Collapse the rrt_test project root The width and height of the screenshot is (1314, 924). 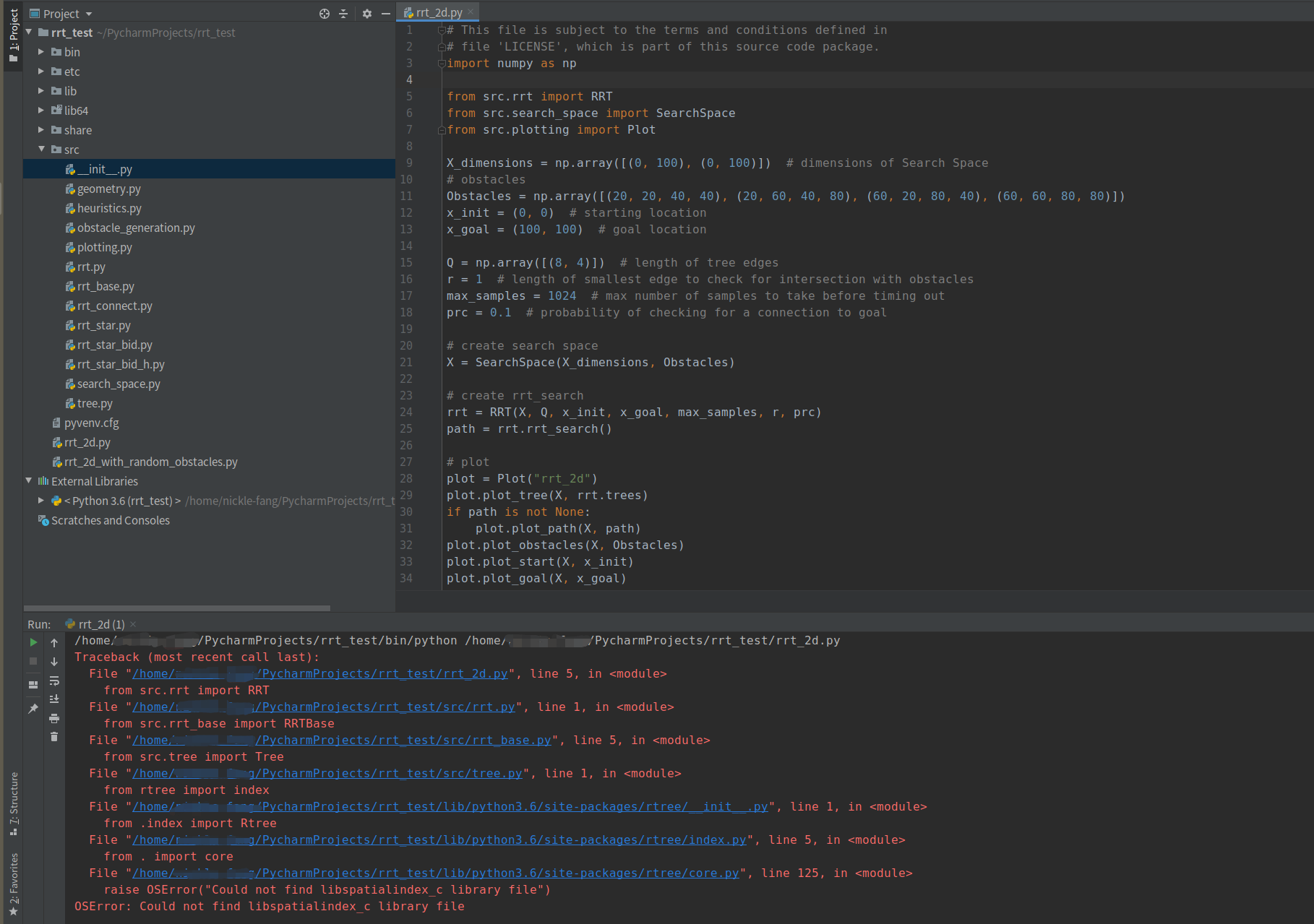pos(29,33)
